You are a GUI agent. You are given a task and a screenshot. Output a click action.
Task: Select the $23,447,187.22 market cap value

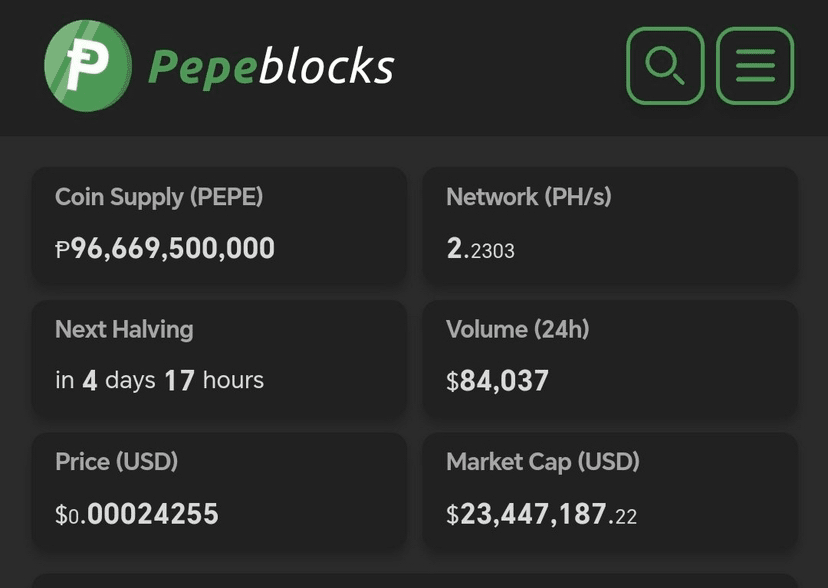541,514
